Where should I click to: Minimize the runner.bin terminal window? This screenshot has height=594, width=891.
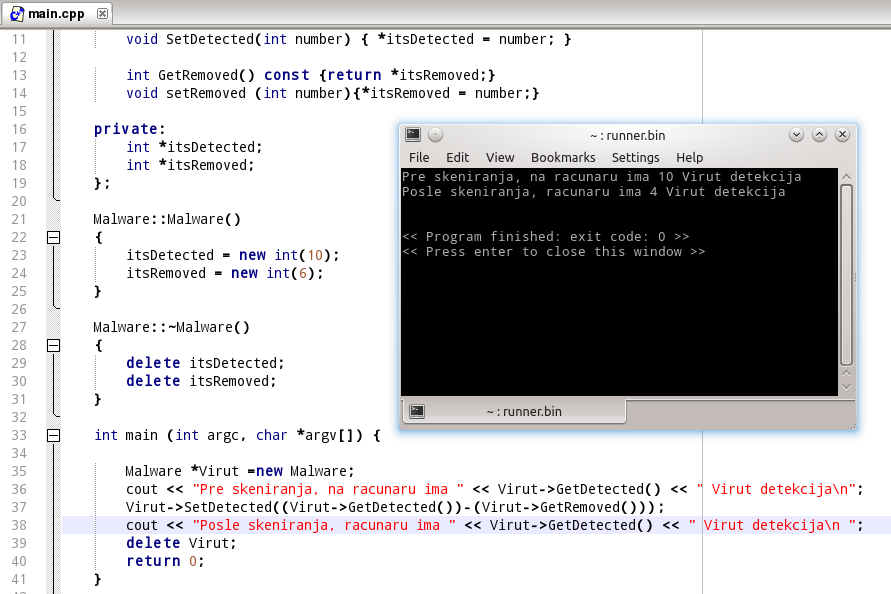pyautogui.click(x=796, y=135)
